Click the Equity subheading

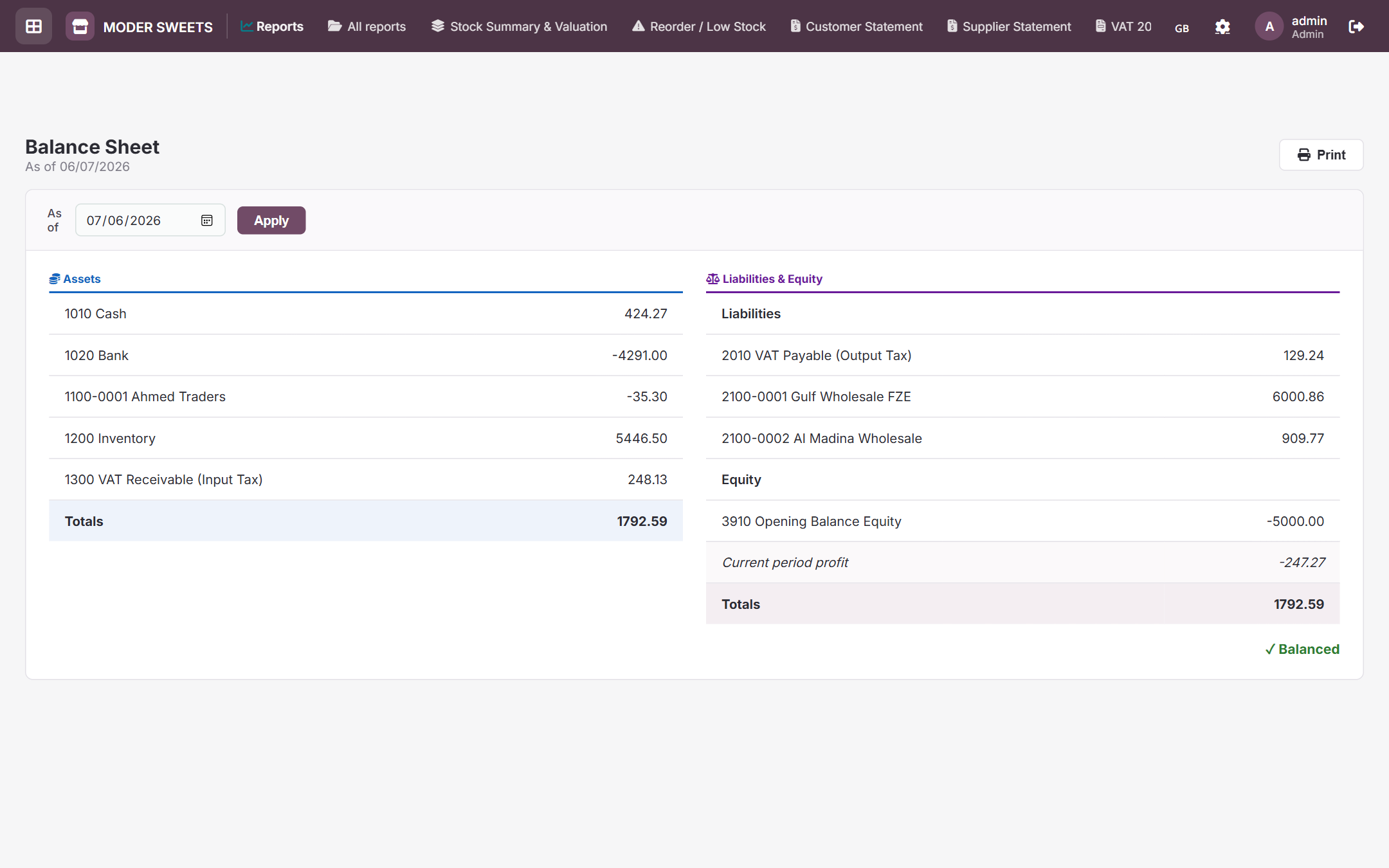(741, 480)
